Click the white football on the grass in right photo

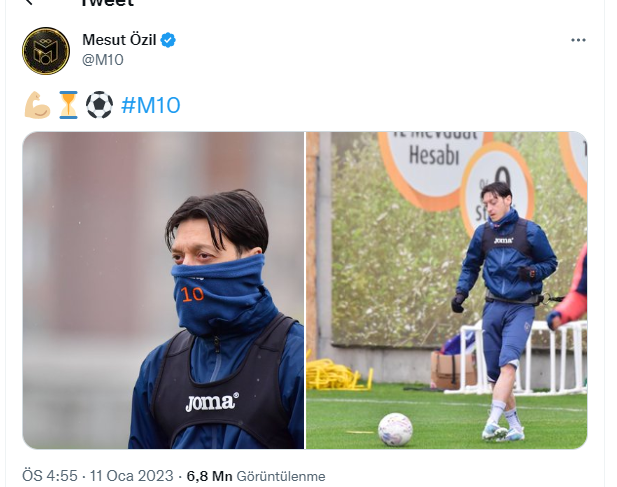click(x=395, y=429)
